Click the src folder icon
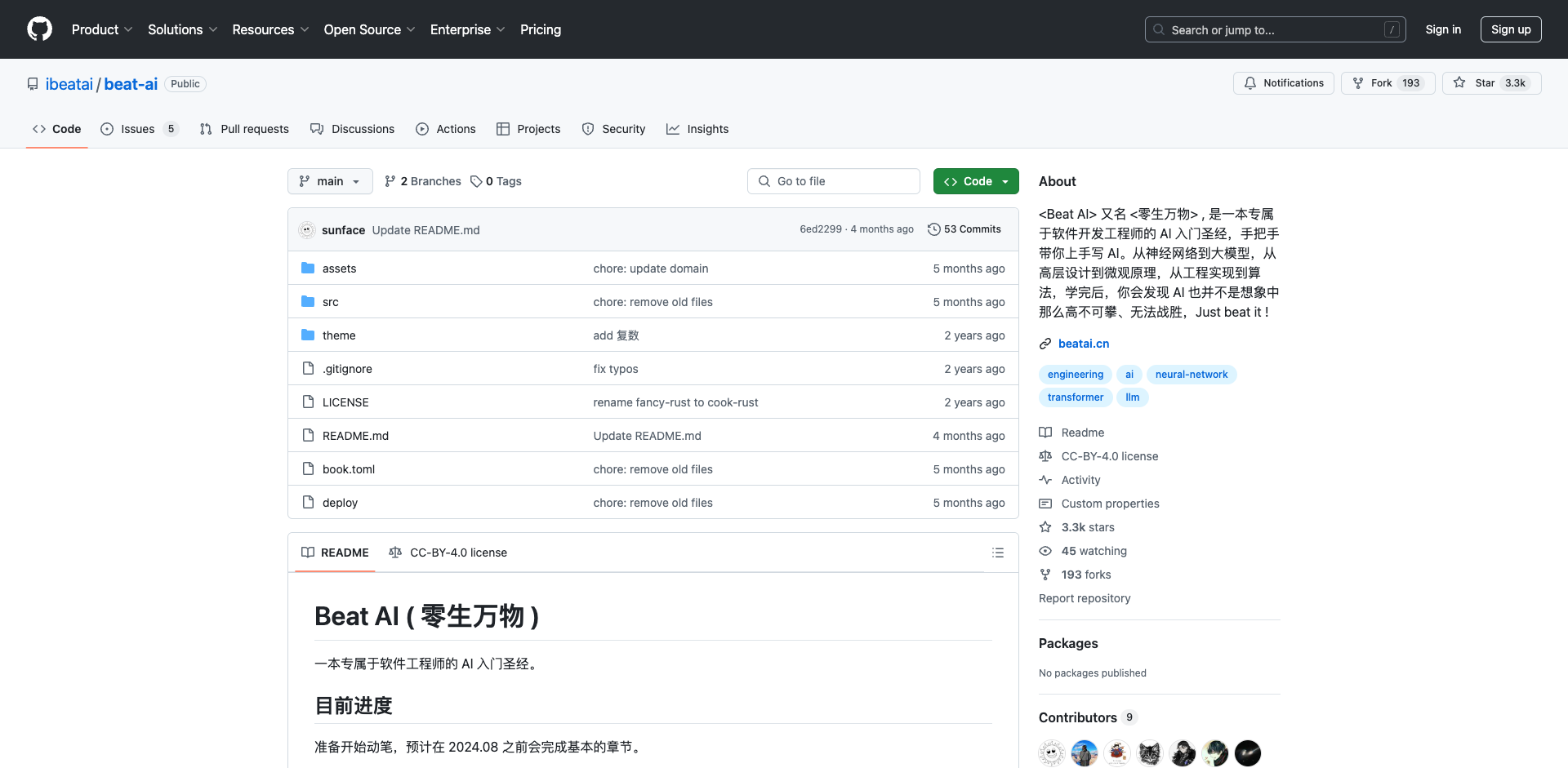This screenshot has width=1568, height=768. 308,301
